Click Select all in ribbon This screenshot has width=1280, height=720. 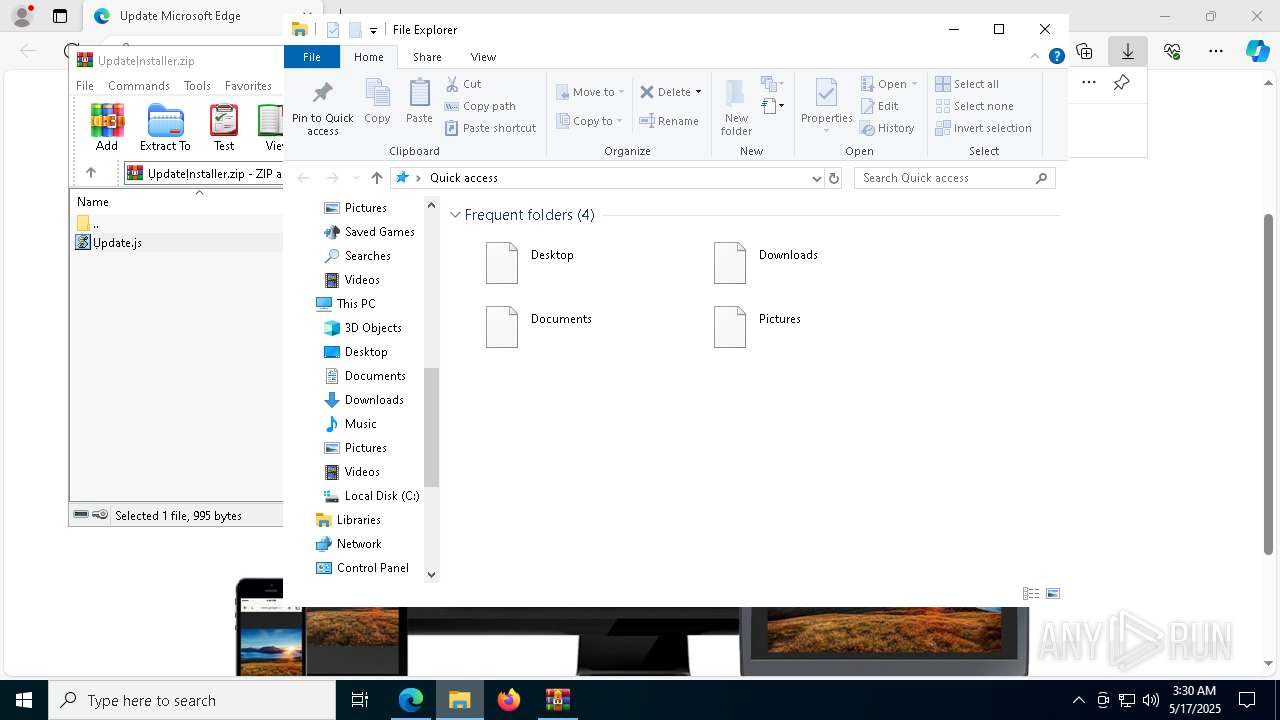click(967, 84)
